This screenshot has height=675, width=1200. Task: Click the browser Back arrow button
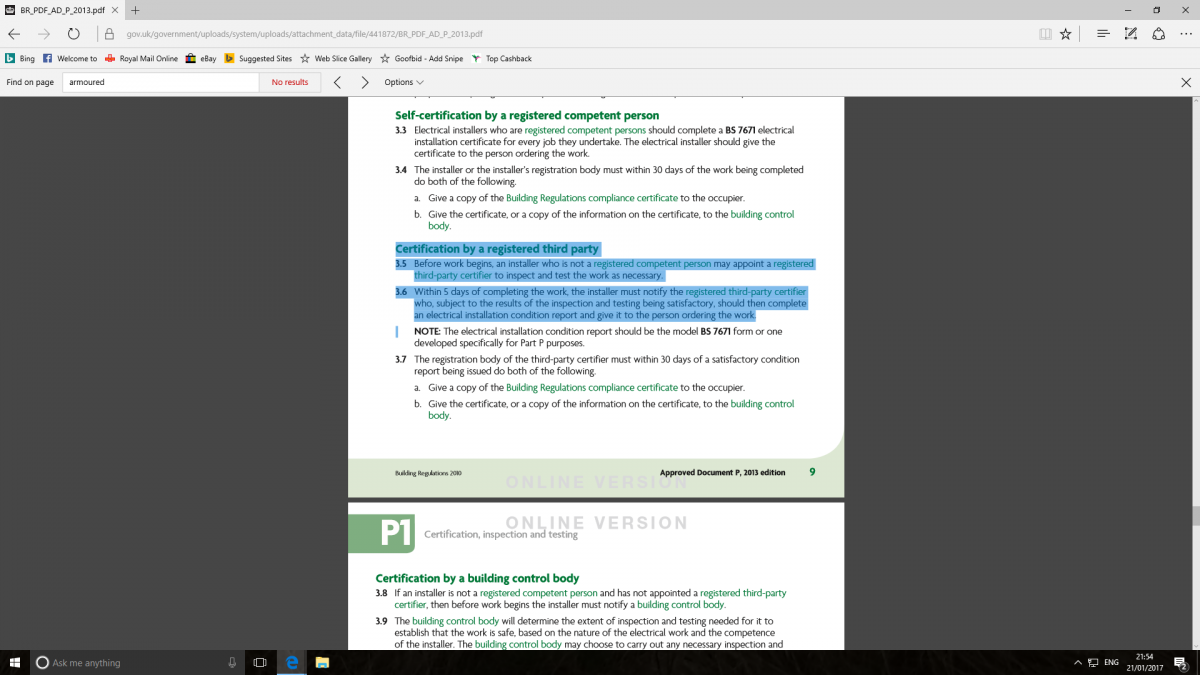14,33
